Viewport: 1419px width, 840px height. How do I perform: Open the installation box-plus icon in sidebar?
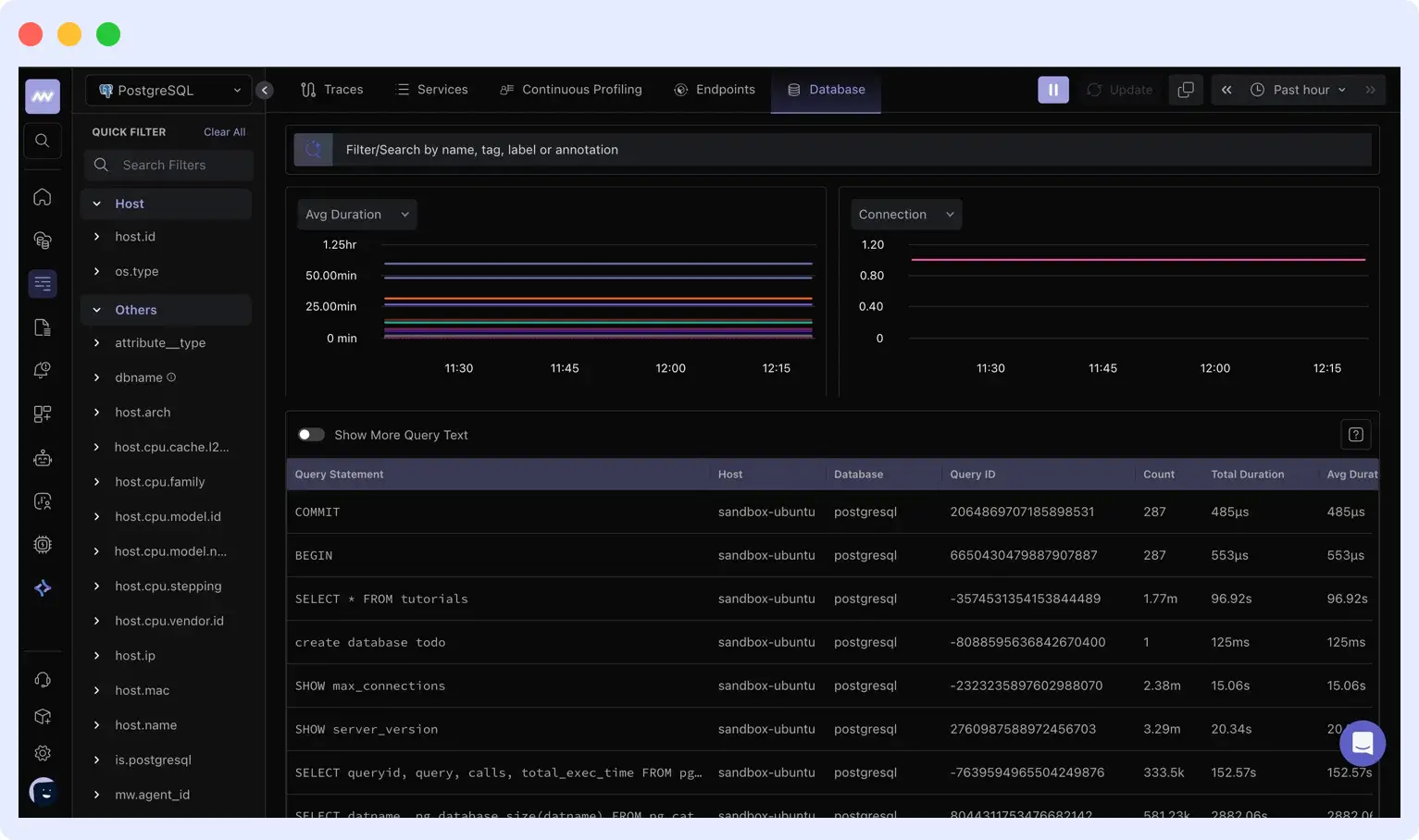point(43,717)
